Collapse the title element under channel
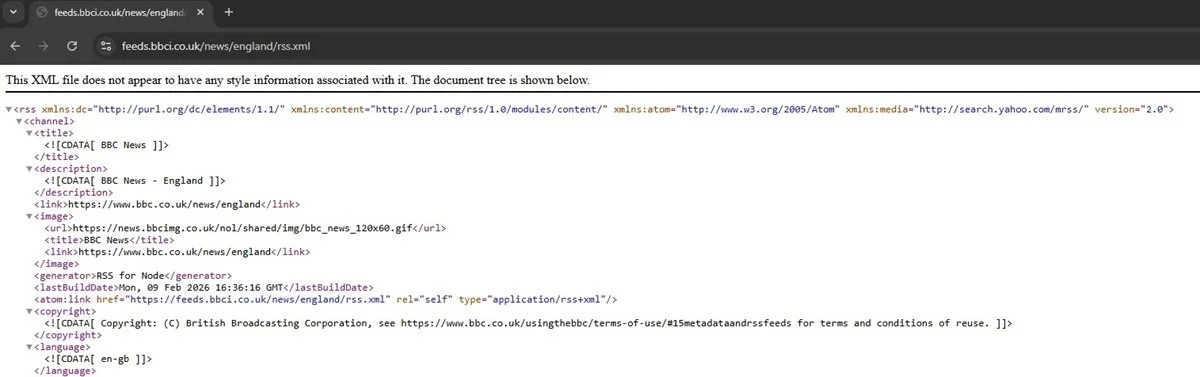Screen dimensions: 1200x377 click(30, 133)
